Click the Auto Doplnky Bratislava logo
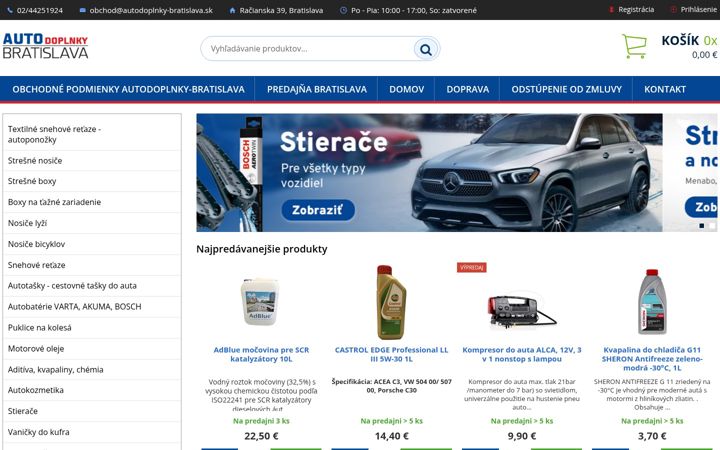This screenshot has width=720, height=450. tap(45, 46)
